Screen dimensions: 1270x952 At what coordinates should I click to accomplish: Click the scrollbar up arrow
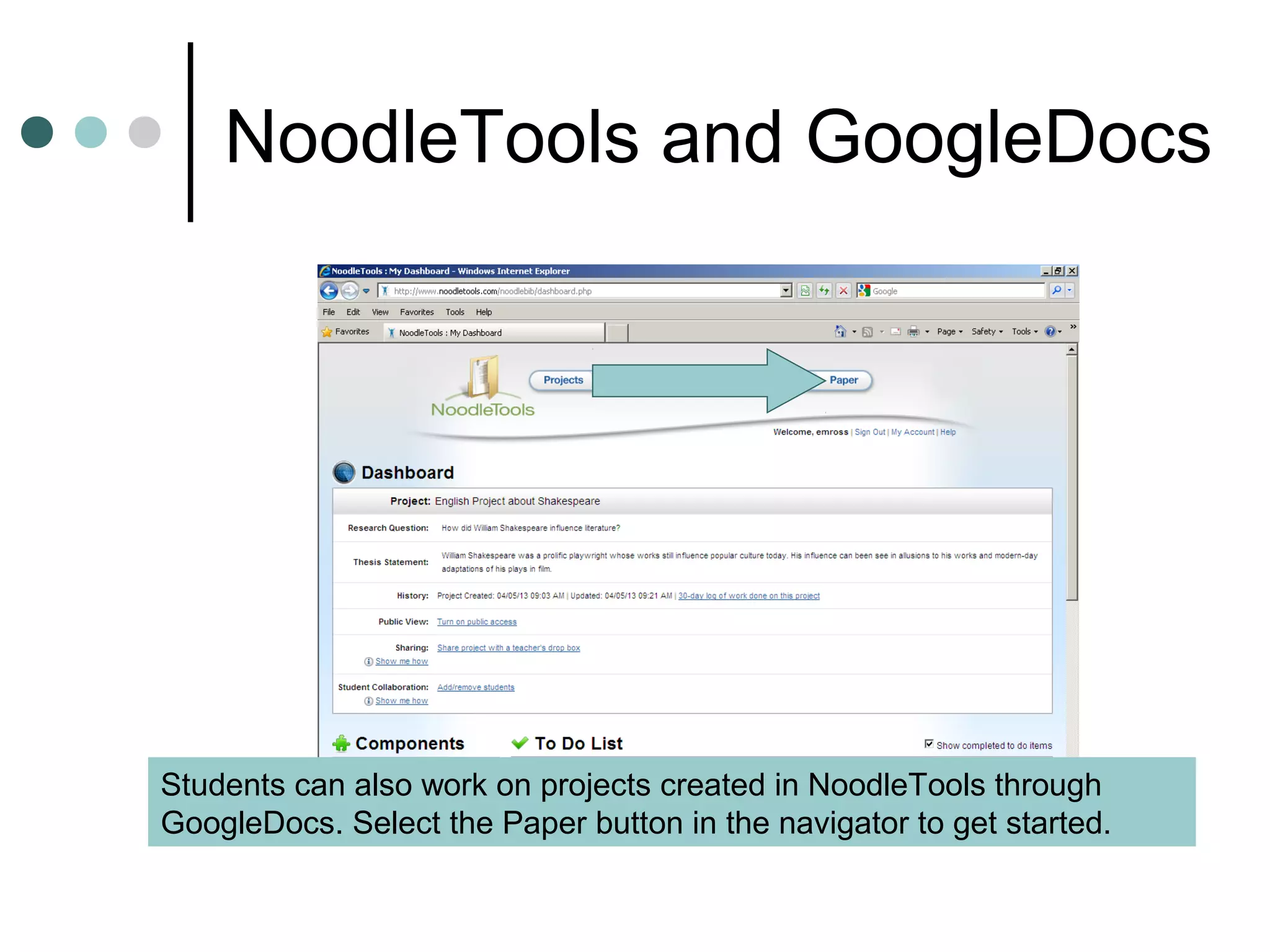(1072, 350)
